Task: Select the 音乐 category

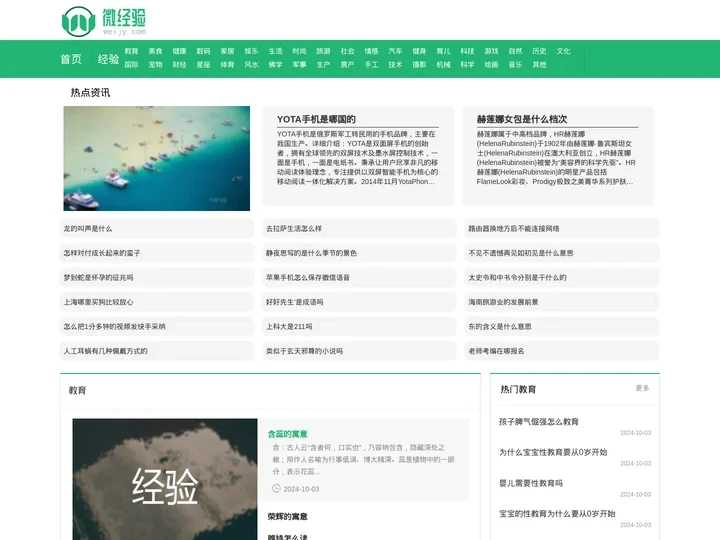Action: pyautogui.click(x=515, y=65)
